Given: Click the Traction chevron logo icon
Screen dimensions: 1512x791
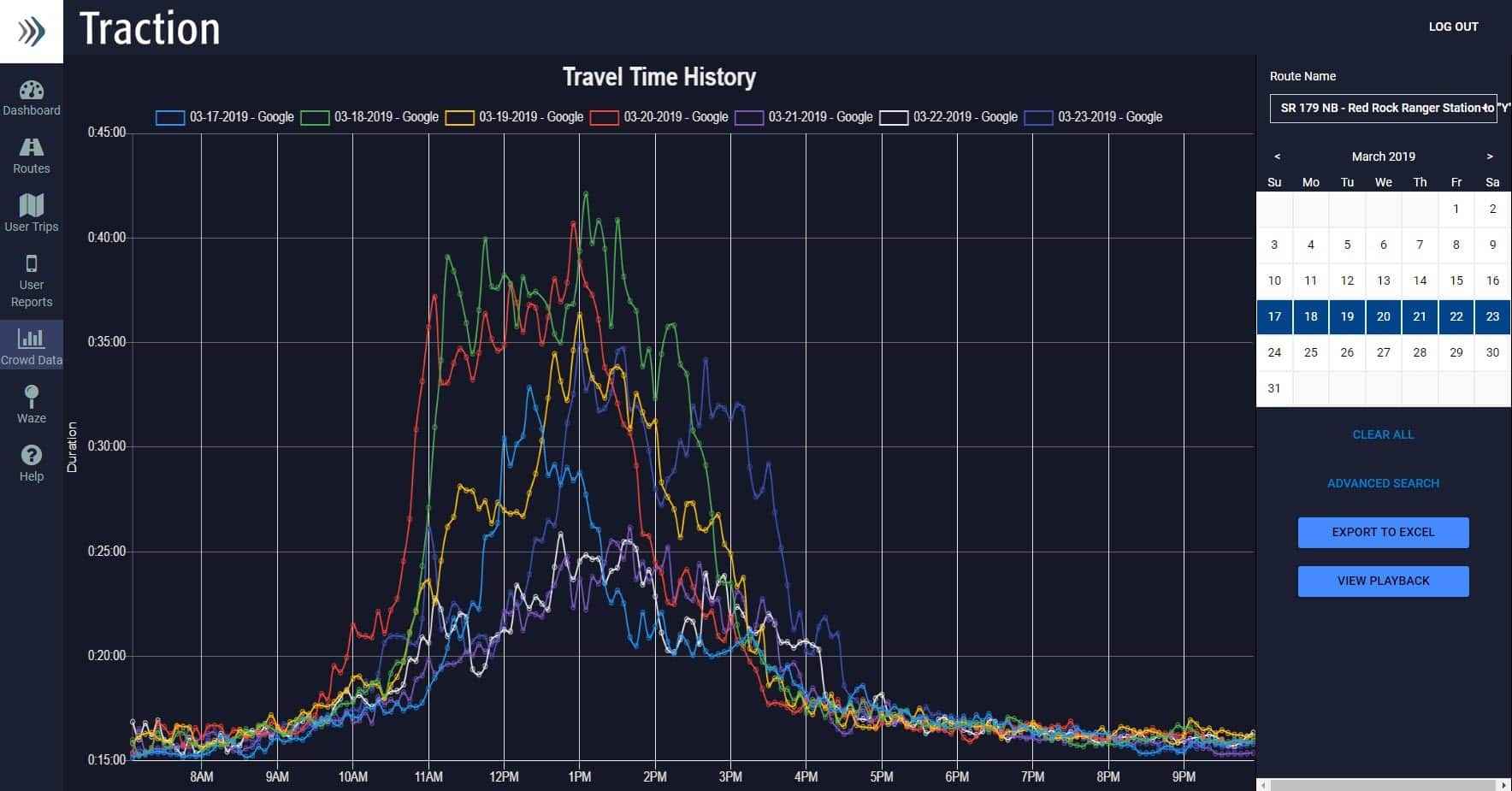Looking at the screenshot, I should [32, 32].
